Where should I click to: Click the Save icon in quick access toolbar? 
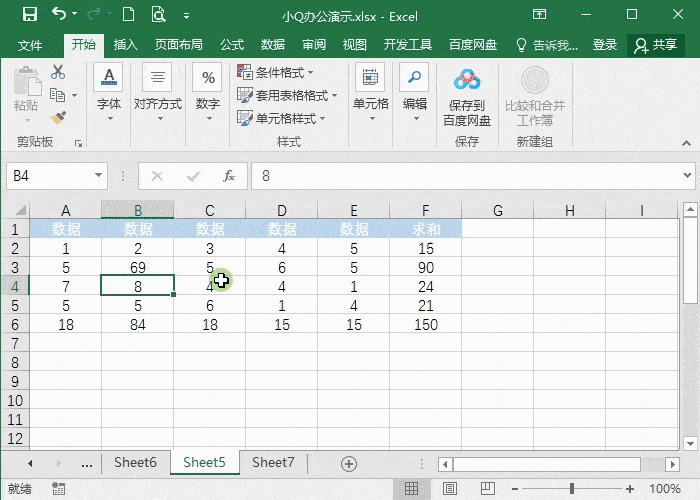pyautogui.click(x=30, y=14)
